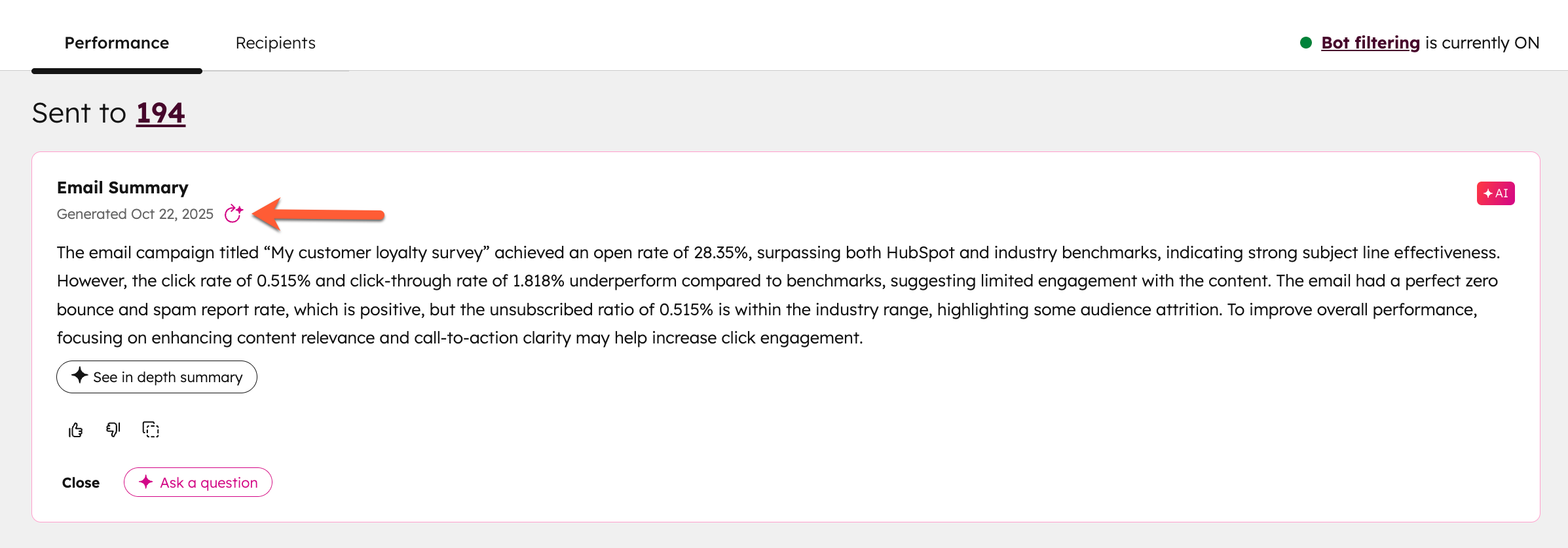This screenshot has width=1568, height=548.
Task: Click the sparkle icon beside See in depth summary
Action: coord(80,376)
